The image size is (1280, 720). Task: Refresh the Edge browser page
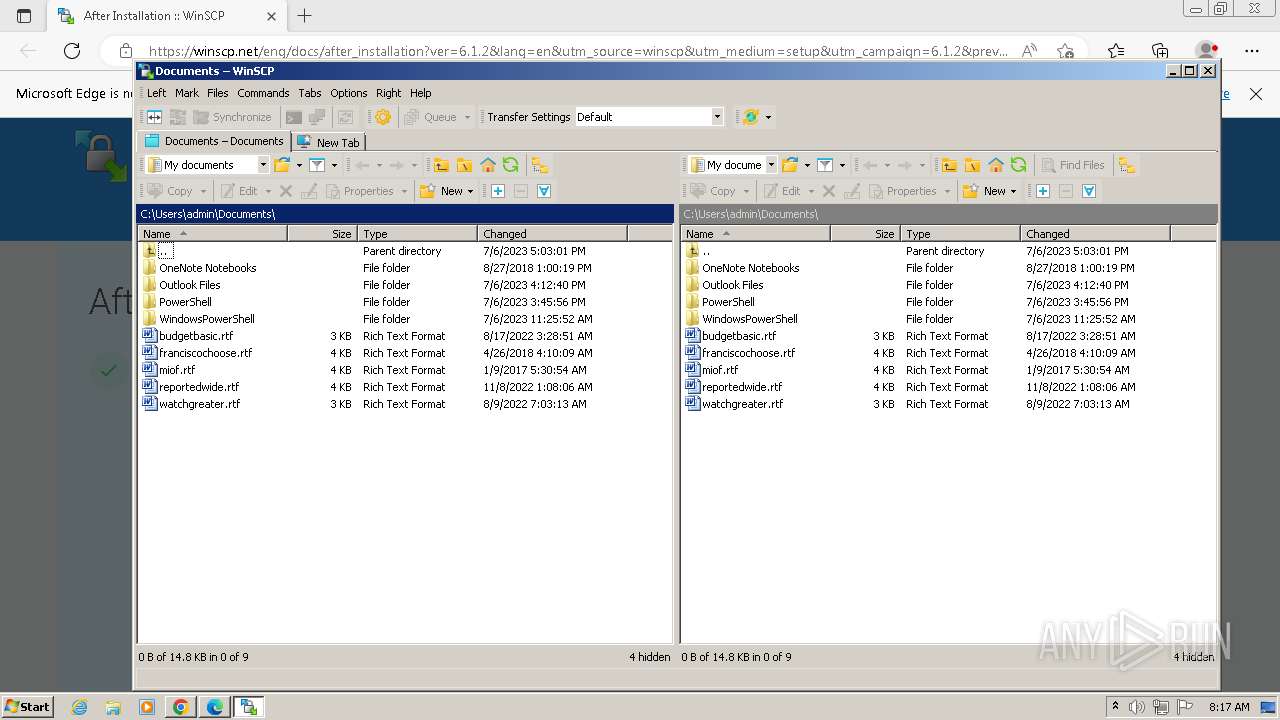tap(72, 51)
